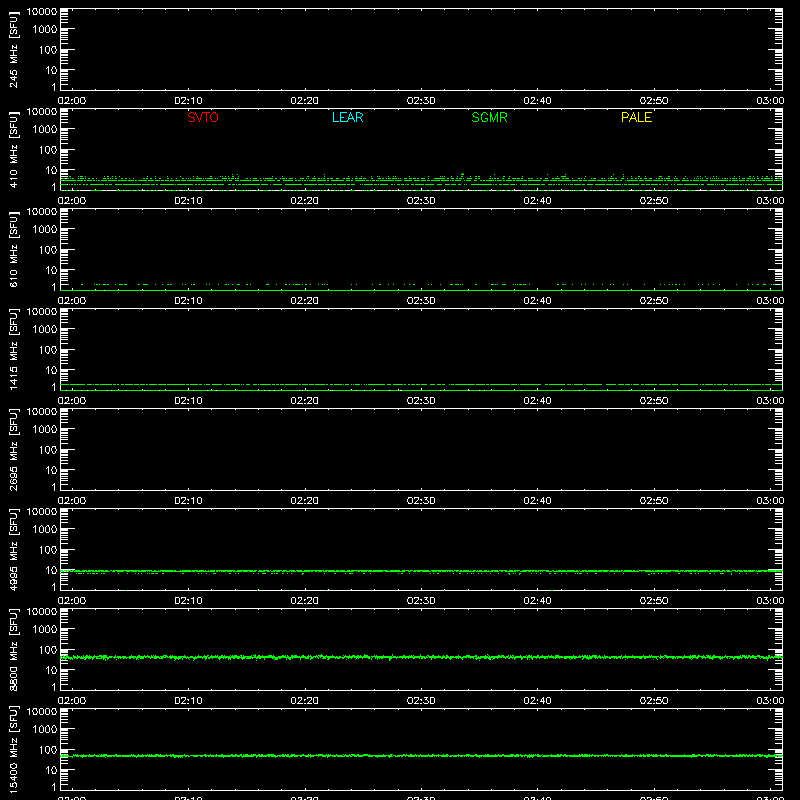Click the 100 value on 610 MHz axis
This screenshot has width=800, height=800.
coord(48,250)
